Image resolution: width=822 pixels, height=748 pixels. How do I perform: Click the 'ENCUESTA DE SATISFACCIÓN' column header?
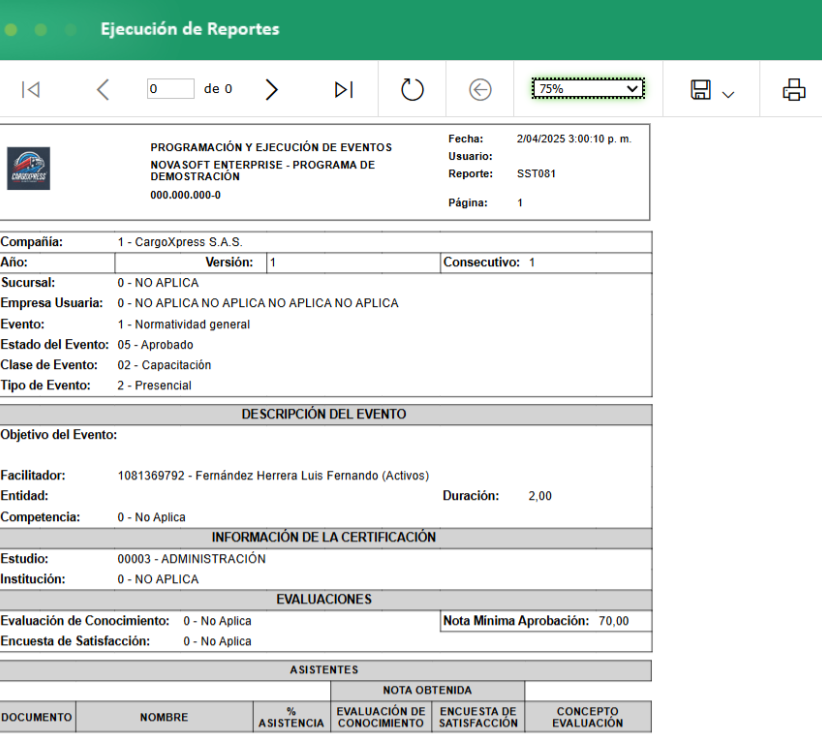tap(478, 717)
